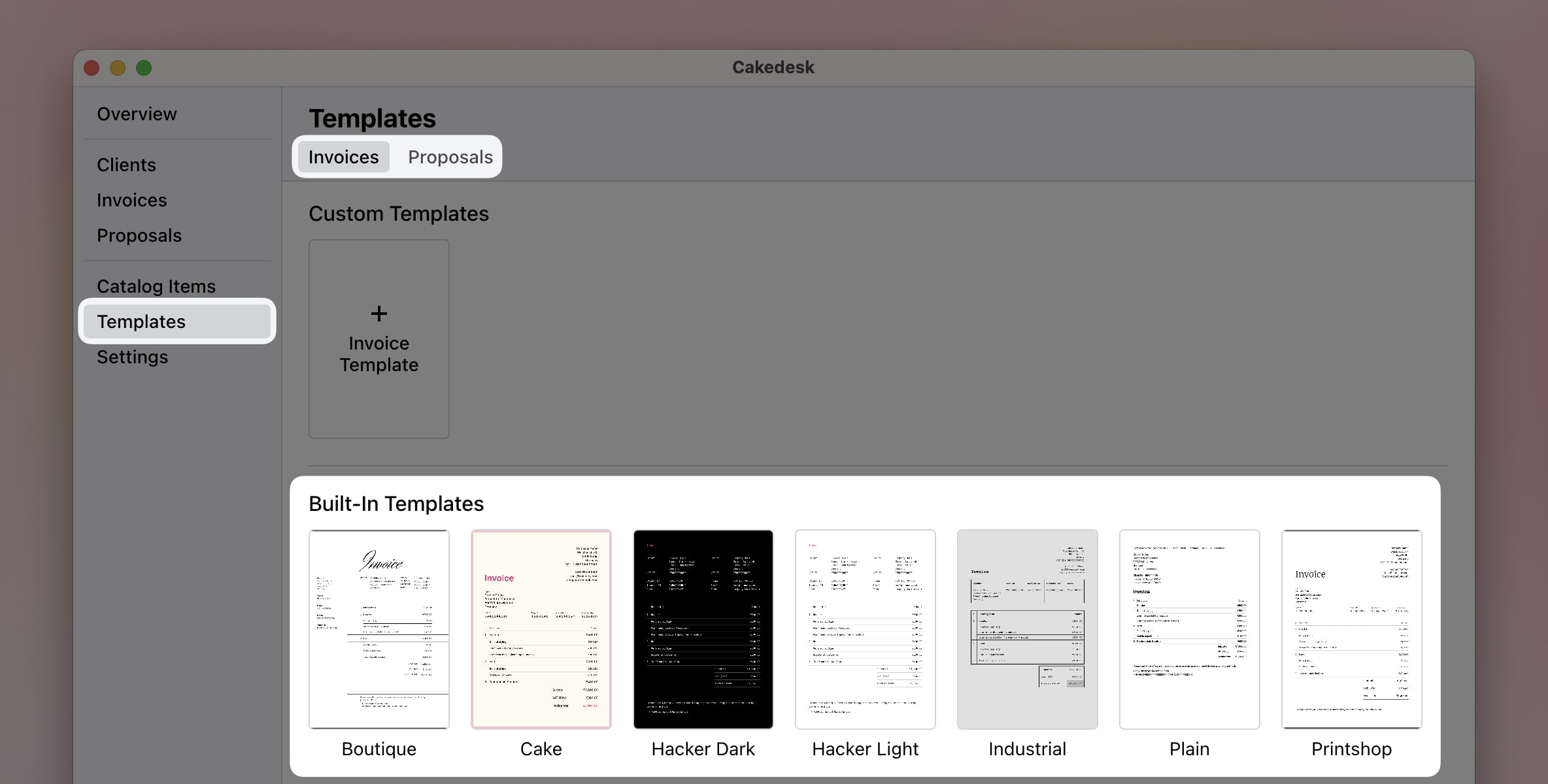Screen dimensions: 1548x784
Task: Go to Proposals in the sidebar
Action: [x=139, y=235]
